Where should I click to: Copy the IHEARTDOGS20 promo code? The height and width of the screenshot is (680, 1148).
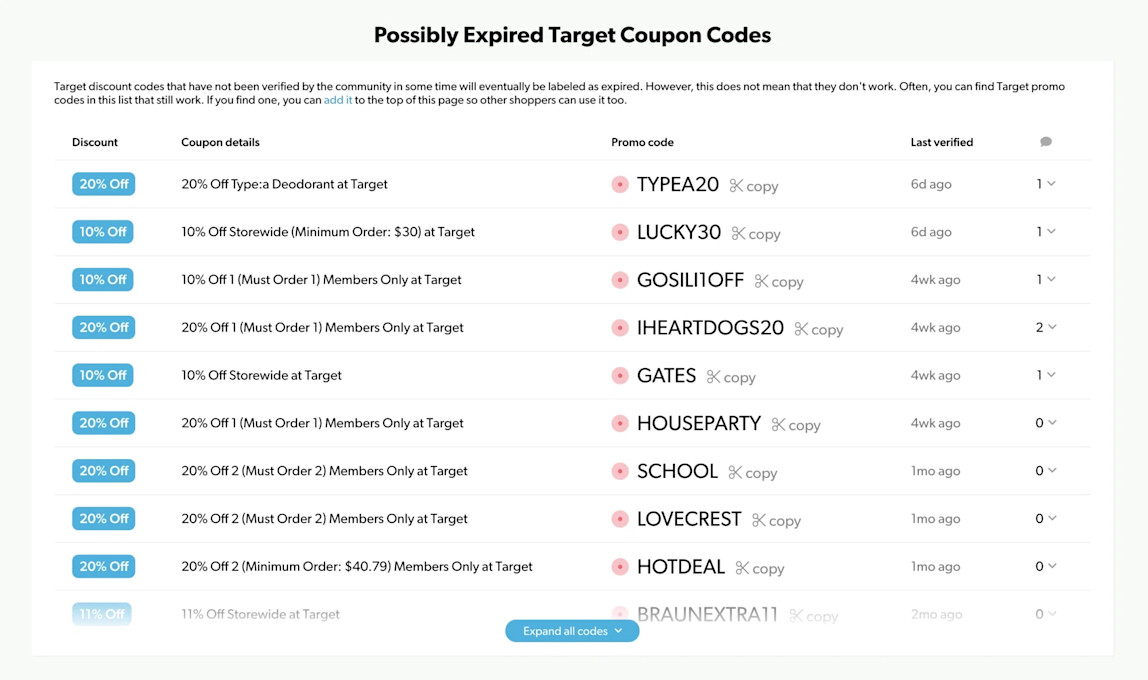819,329
